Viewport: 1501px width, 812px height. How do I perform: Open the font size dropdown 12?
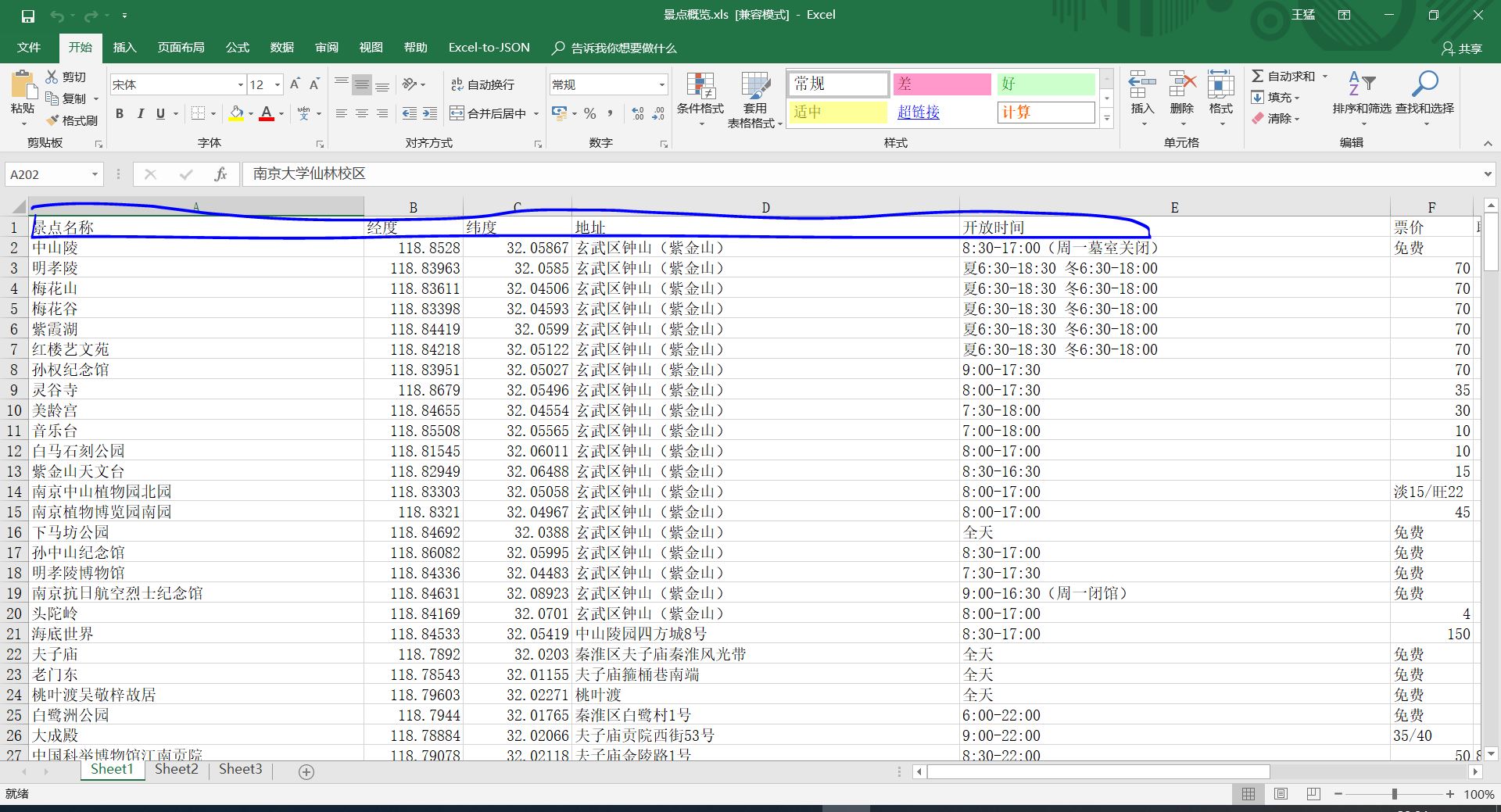(277, 84)
